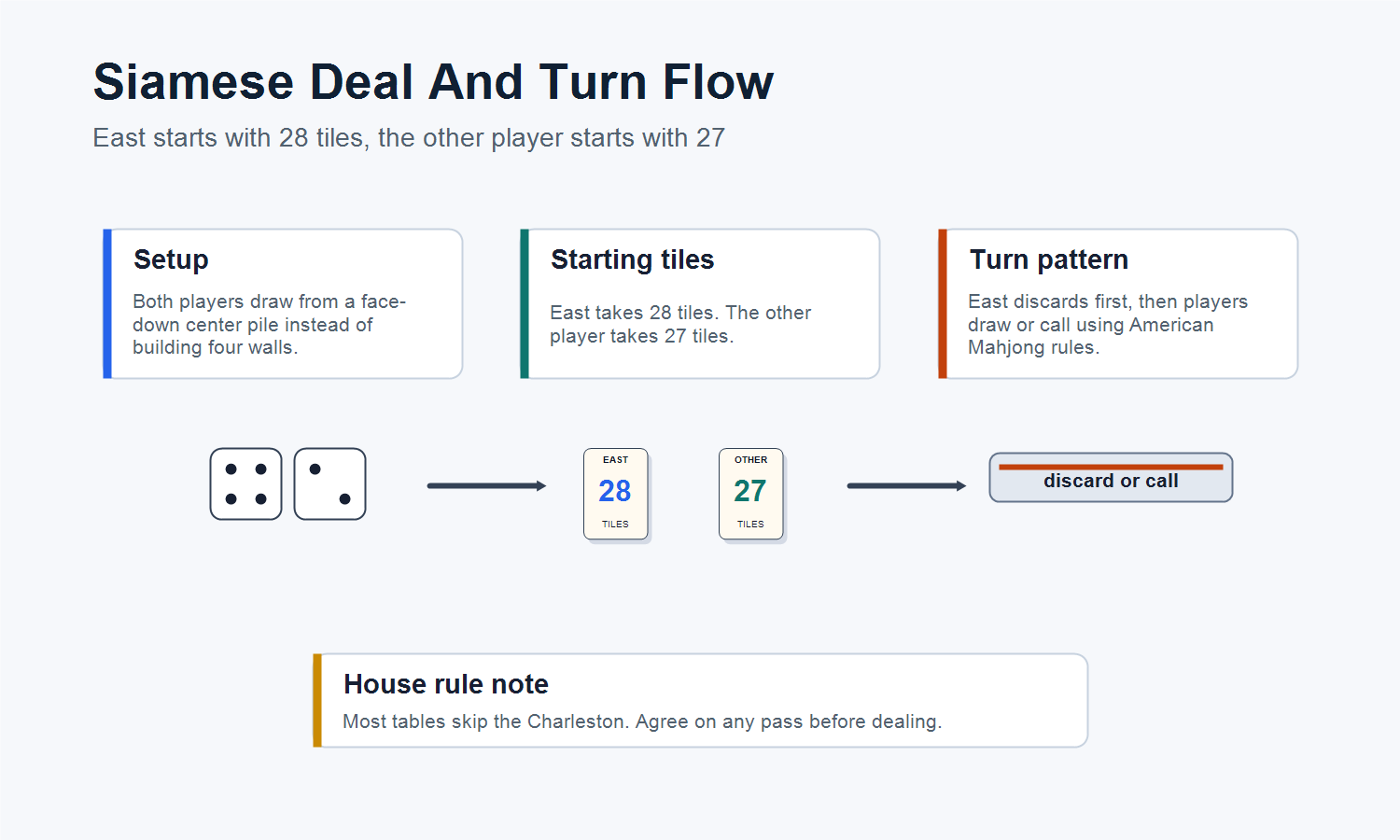Viewport: 1400px width, 840px height.
Task: Select the Other 27 tiles card
Action: (x=750, y=494)
